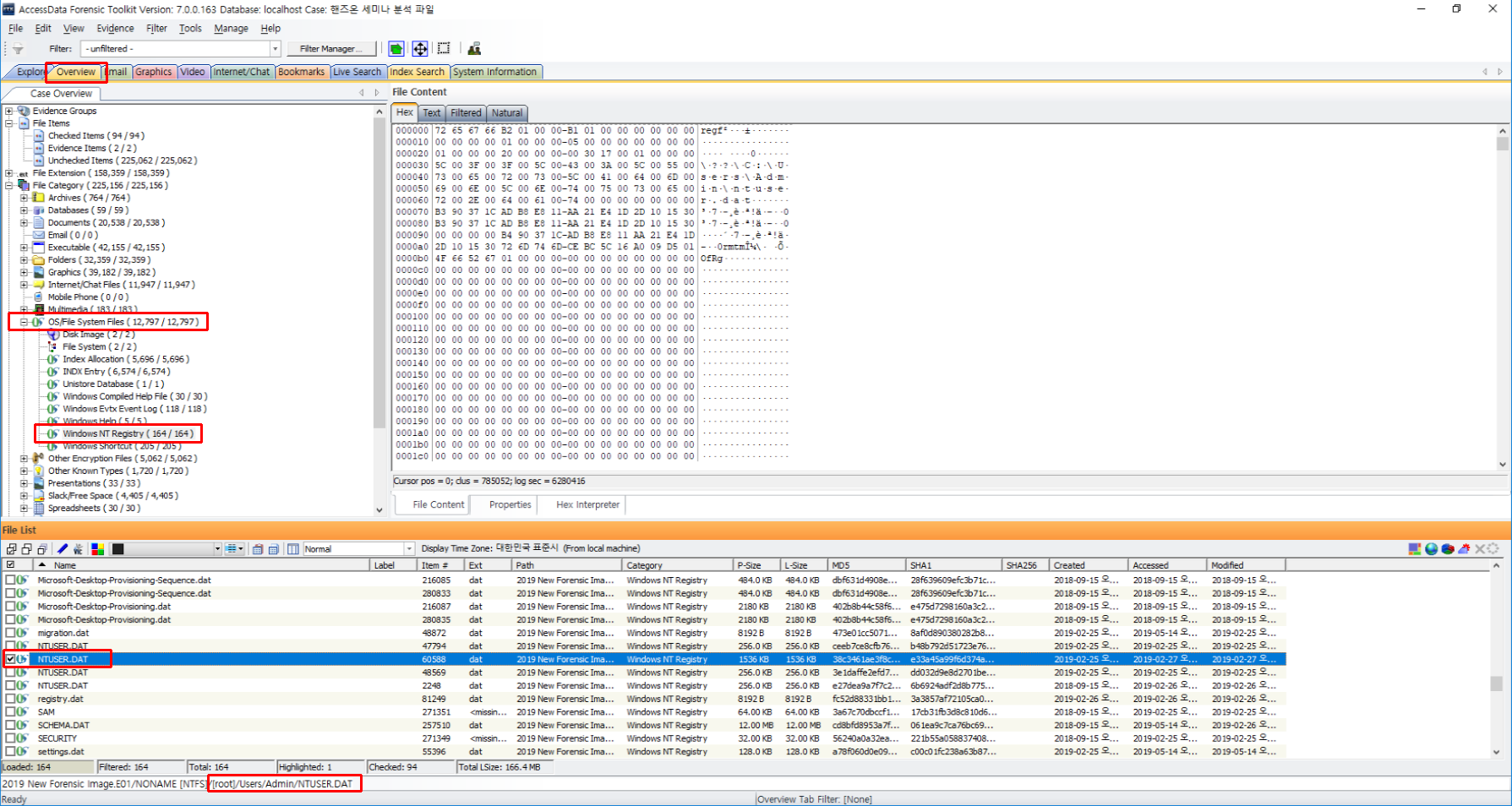Click the File List vertical scrollbar thumb
Screen dimensions: 1512x806
click(x=1497, y=683)
